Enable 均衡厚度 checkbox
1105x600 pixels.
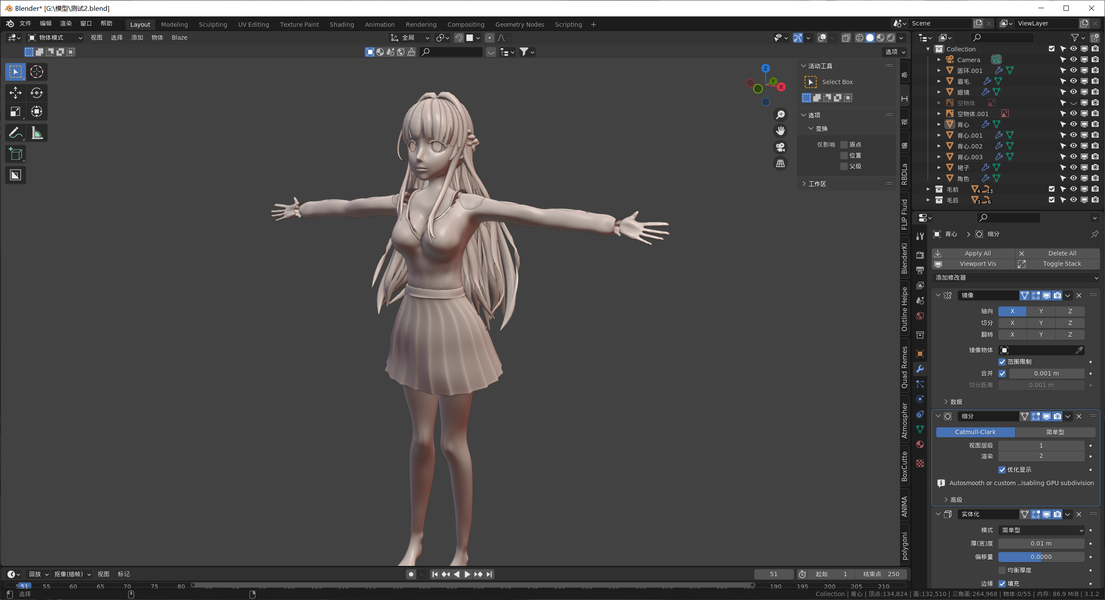pyautogui.click(x=1002, y=570)
